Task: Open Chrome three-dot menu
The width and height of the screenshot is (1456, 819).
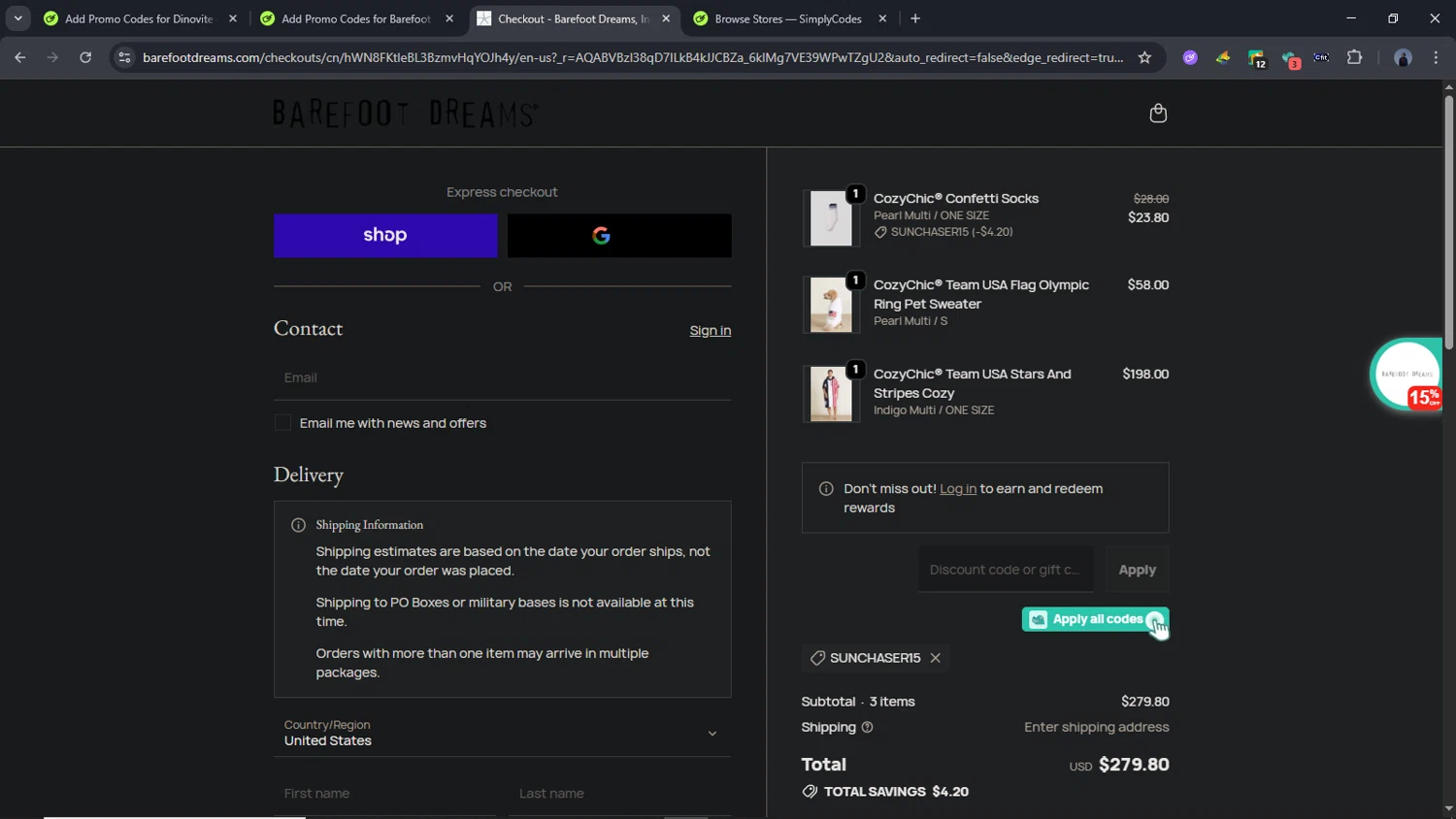Action: [x=1436, y=57]
